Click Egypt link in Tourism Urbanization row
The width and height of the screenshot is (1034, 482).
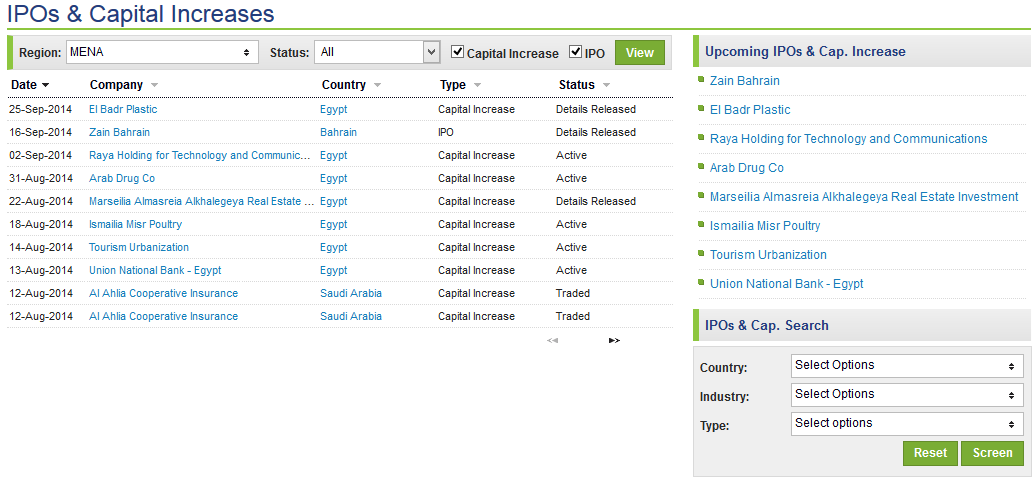pos(334,248)
